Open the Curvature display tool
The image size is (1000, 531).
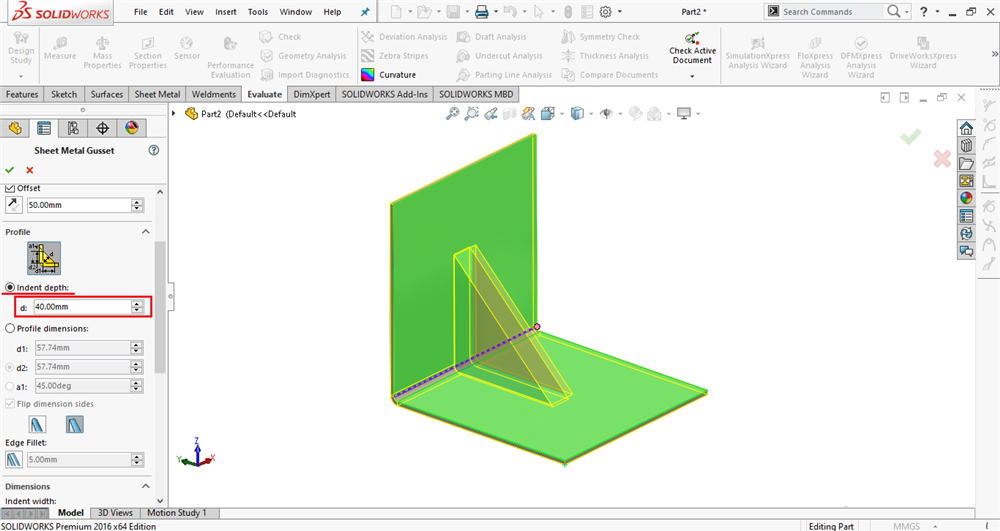[x=388, y=75]
